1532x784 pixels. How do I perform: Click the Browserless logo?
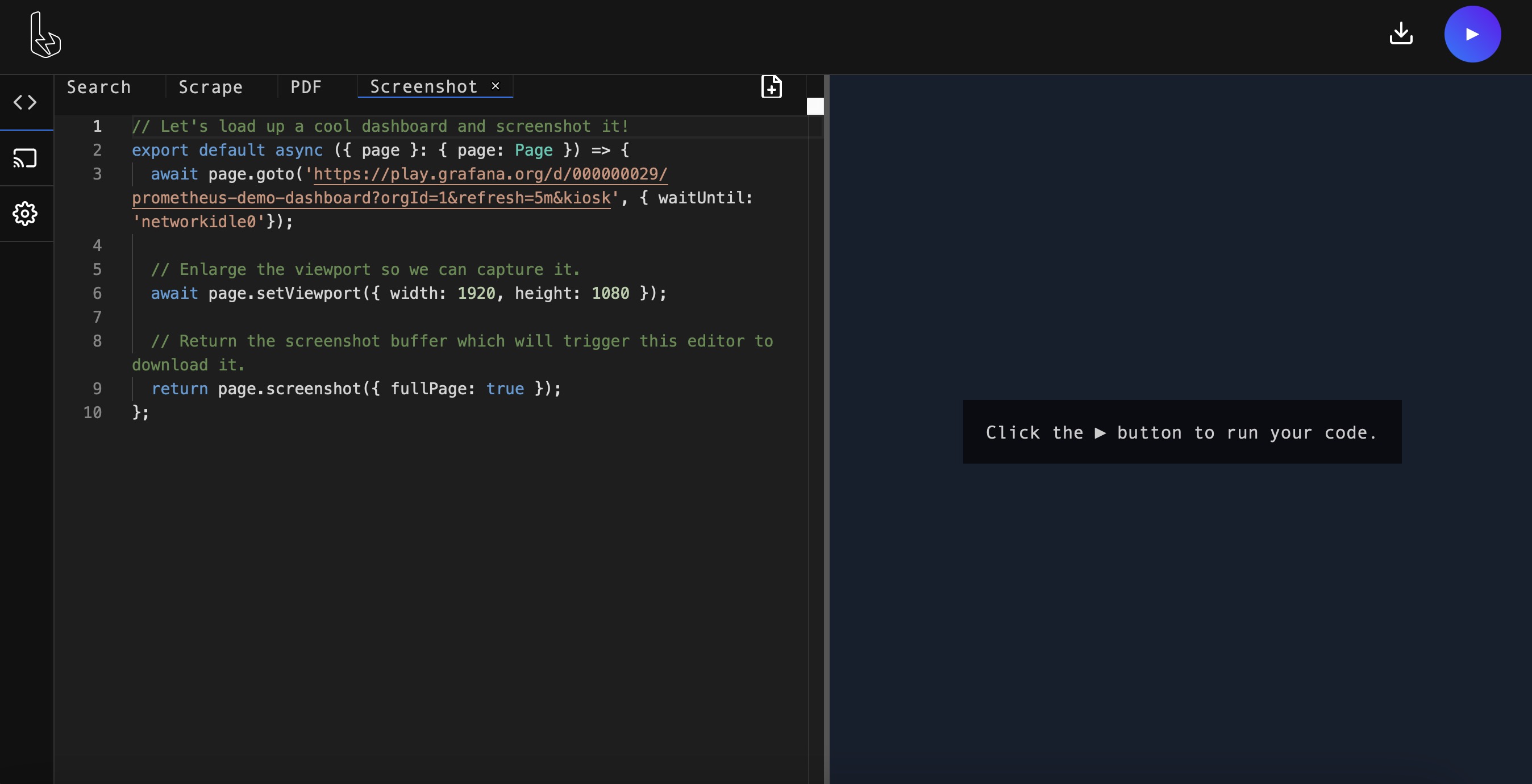pyautogui.click(x=46, y=34)
